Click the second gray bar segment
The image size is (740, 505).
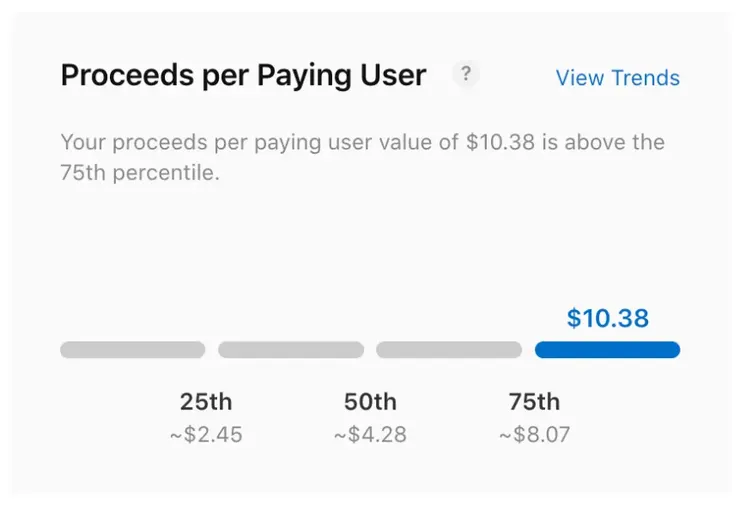(290, 350)
